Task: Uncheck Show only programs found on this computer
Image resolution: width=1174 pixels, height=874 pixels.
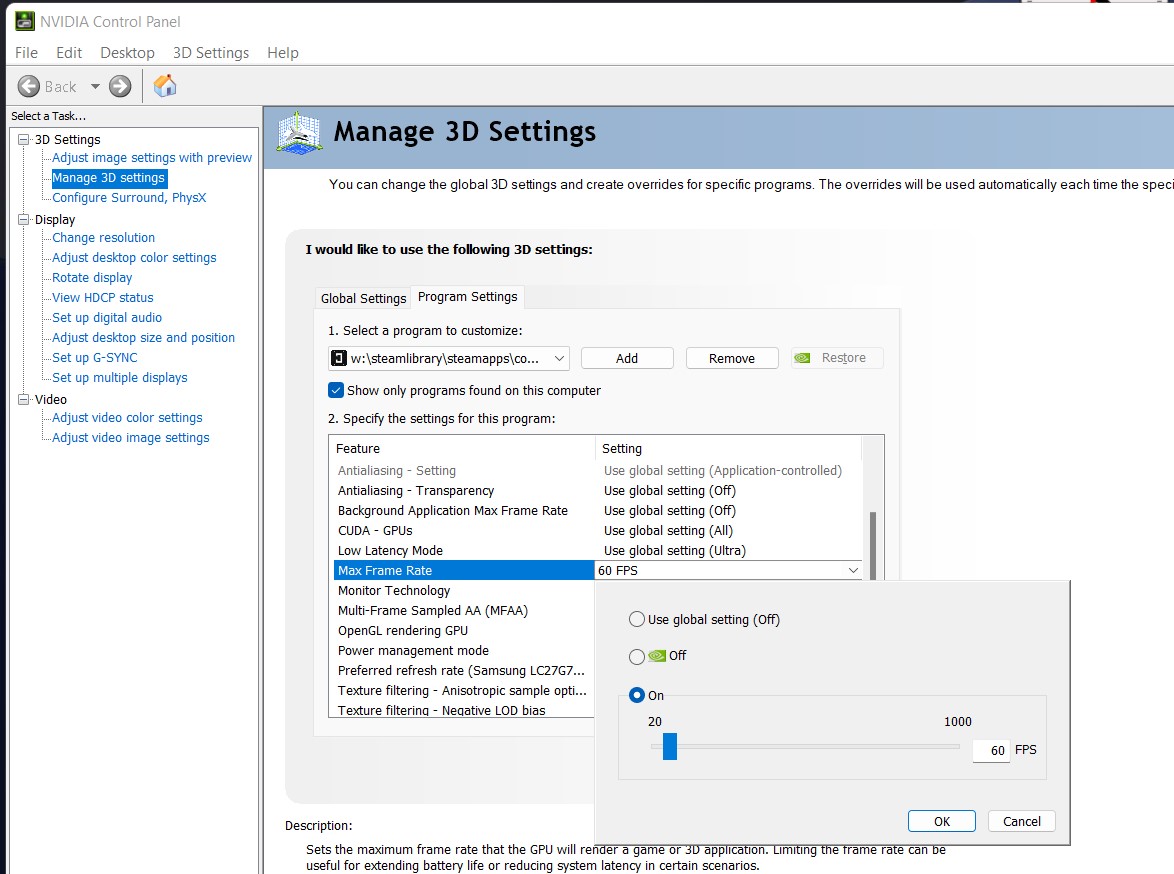Action: [336, 390]
